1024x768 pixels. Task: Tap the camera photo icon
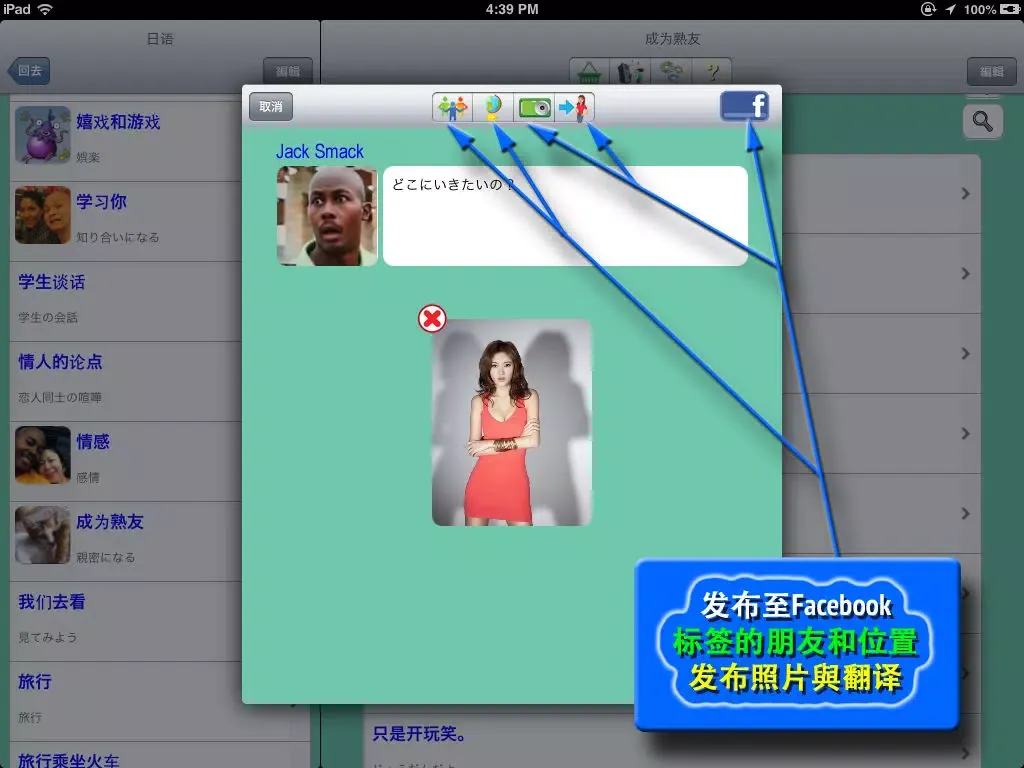[x=534, y=107]
